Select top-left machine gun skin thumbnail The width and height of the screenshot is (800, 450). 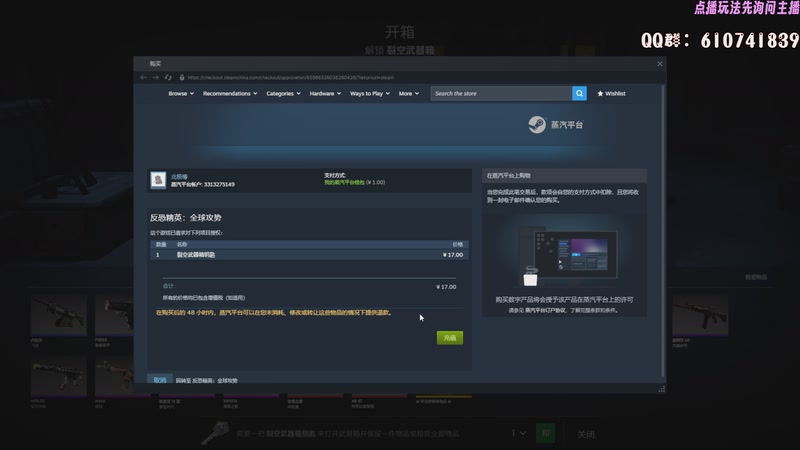(x=58, y=315)
